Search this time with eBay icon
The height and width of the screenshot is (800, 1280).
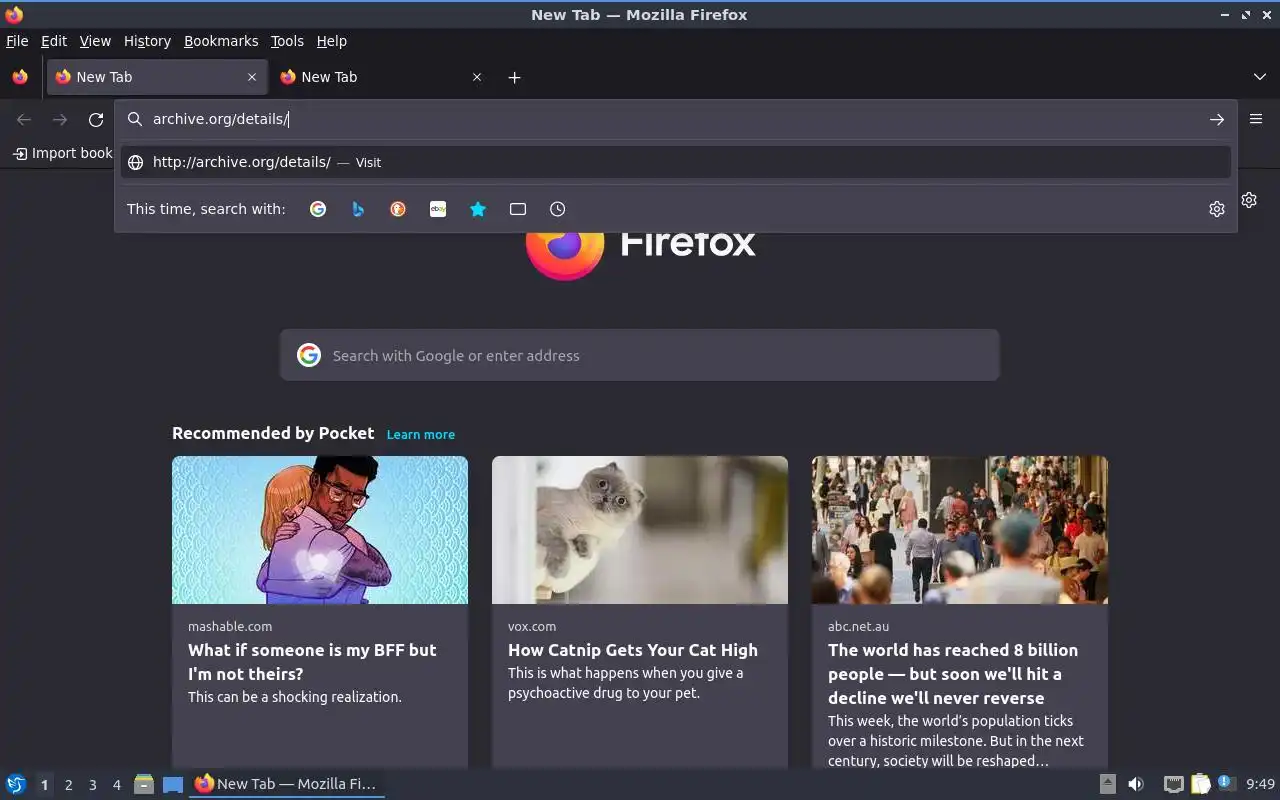[x=438, y=209]
